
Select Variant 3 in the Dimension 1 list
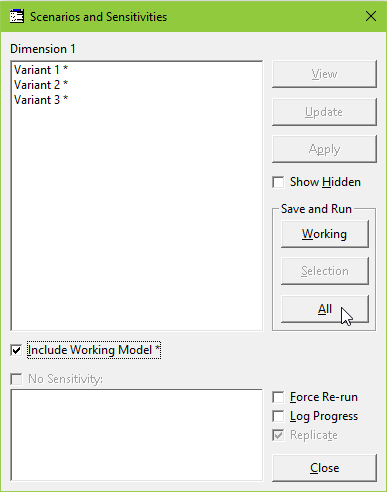click(x=41, y=100)
